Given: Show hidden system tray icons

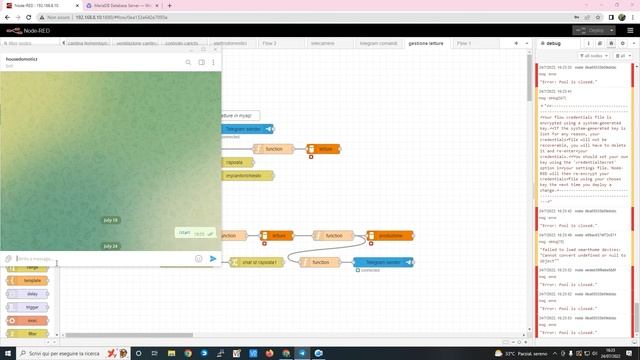Looking at the screenshot, I should click(555, 353).
